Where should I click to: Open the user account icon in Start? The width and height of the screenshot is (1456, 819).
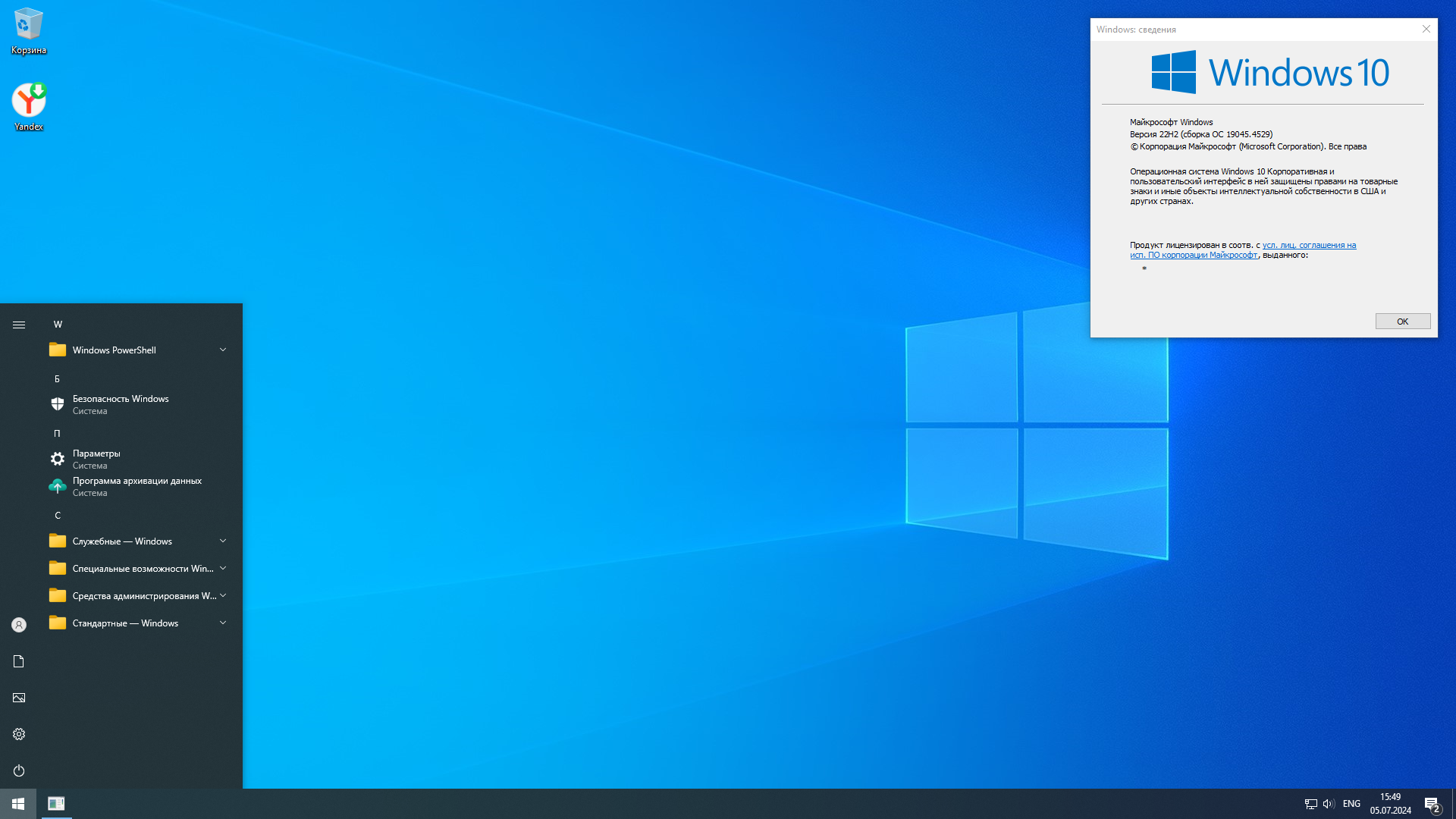click(x=19, y=625)
